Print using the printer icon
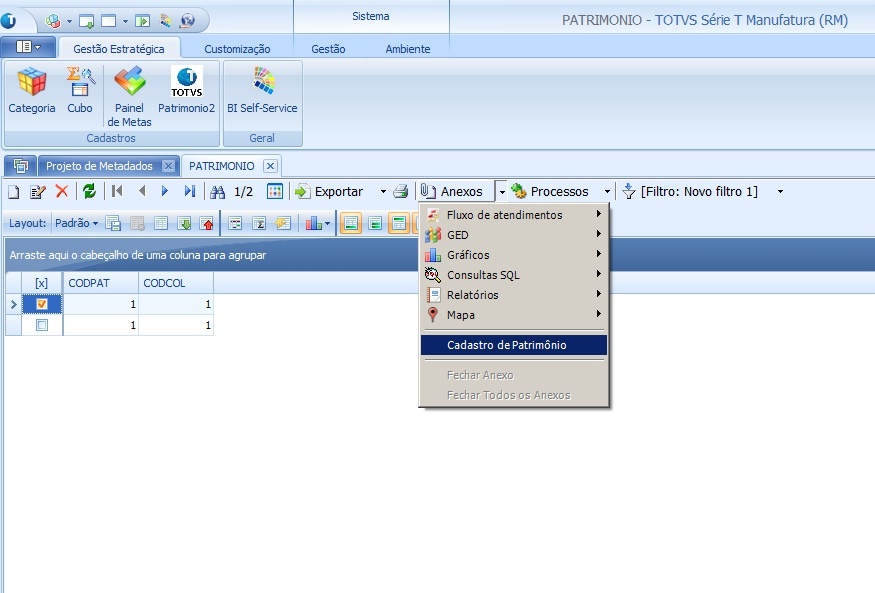Viewport: 875px width, 593px height. click(x=401, y=191)
